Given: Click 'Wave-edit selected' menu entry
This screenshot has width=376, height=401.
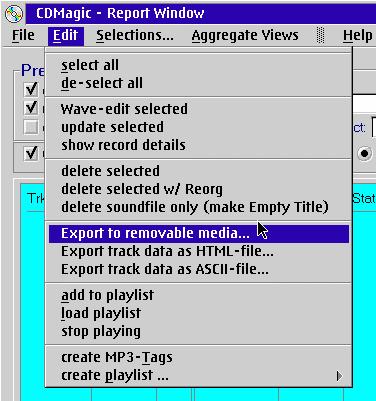Looking at the screenshot, I should [x=198, y=109].
